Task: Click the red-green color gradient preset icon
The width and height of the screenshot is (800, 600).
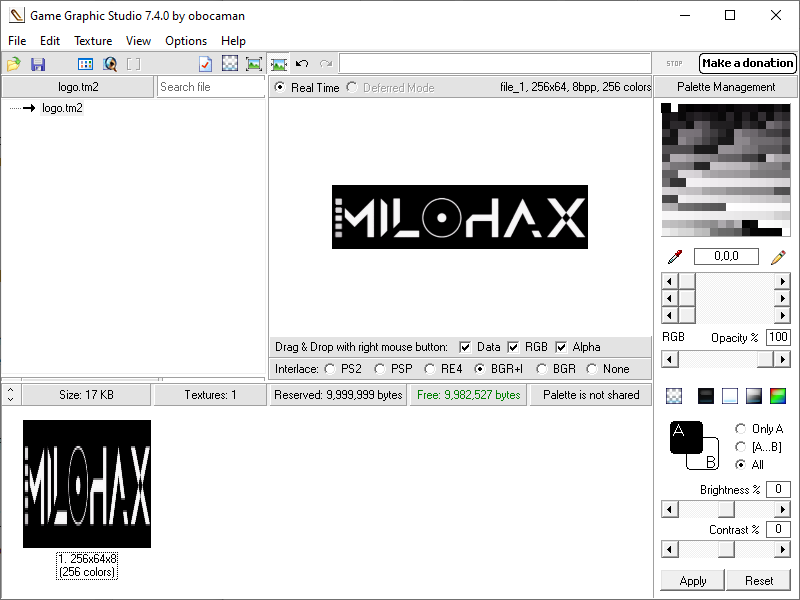Action: pyautogui.click(x=778, y=396)
